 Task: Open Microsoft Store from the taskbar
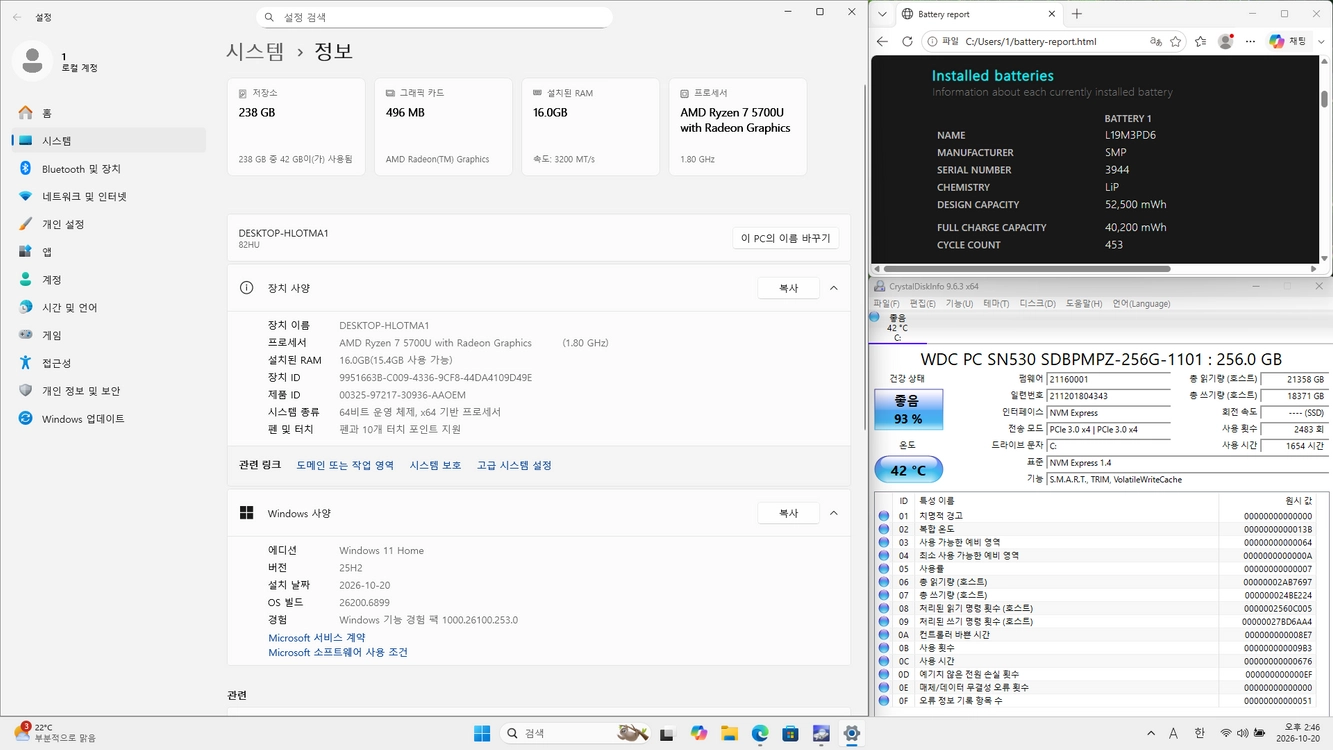[790, 734]
